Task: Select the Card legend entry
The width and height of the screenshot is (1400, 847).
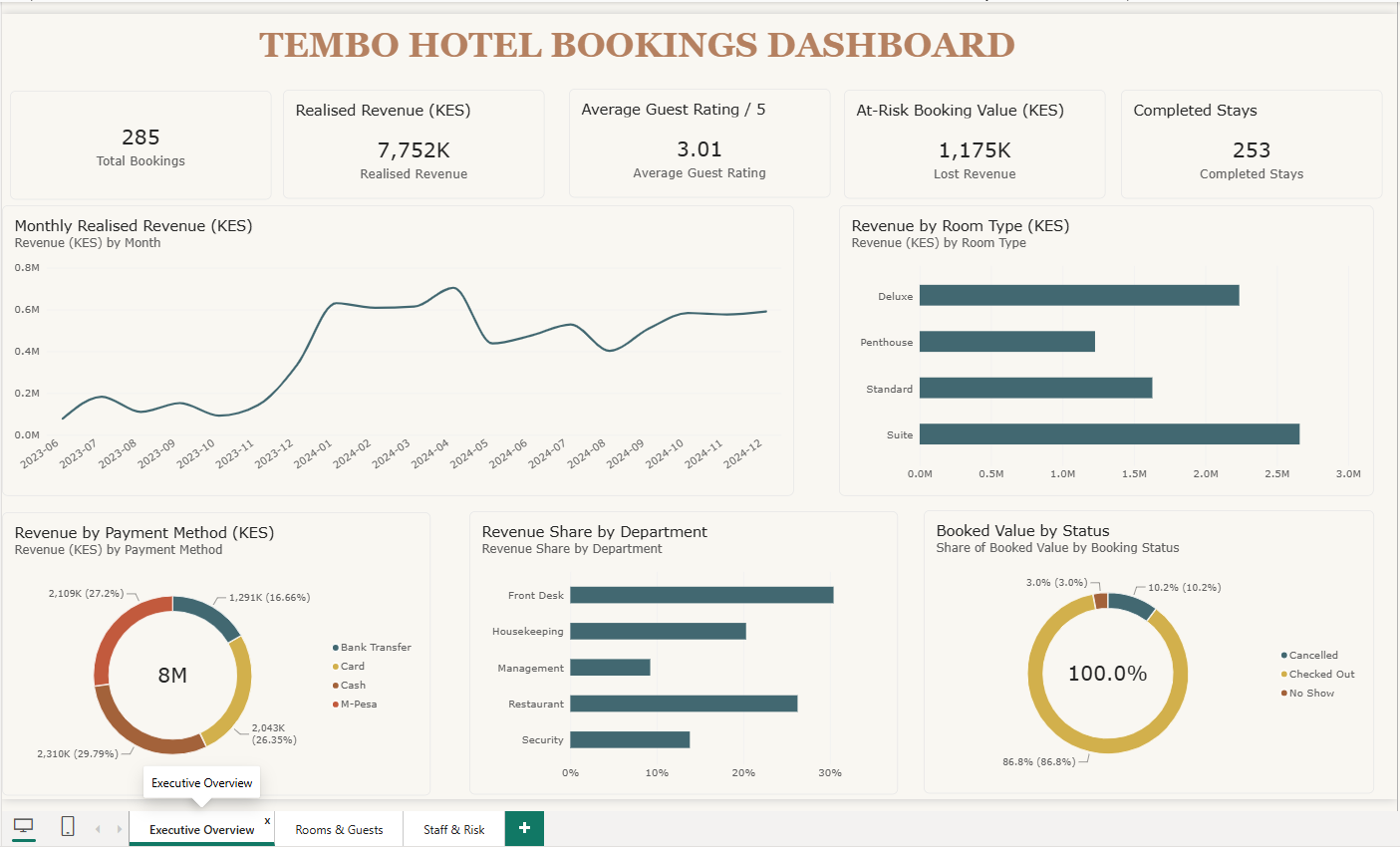Action: click(x=349, y=667)
